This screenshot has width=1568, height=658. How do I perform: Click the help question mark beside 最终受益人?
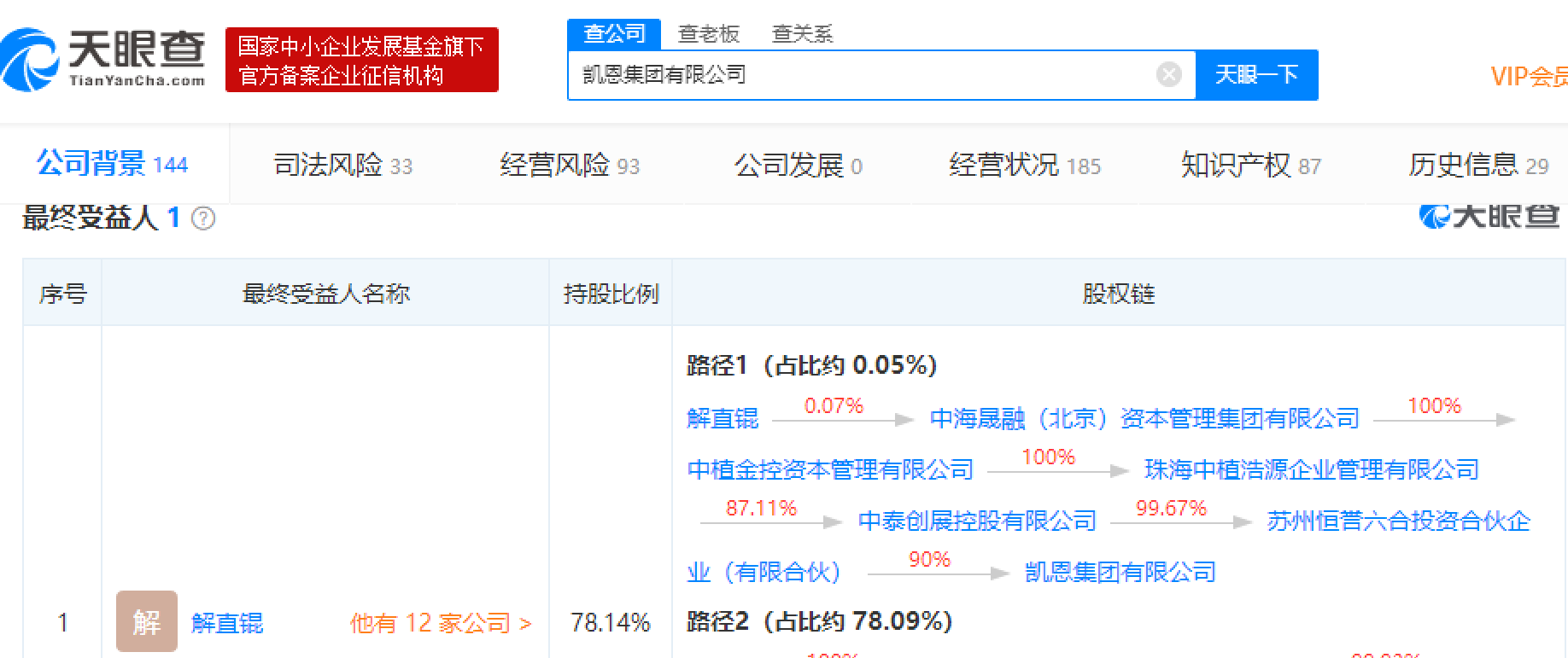tap(203, 218)
